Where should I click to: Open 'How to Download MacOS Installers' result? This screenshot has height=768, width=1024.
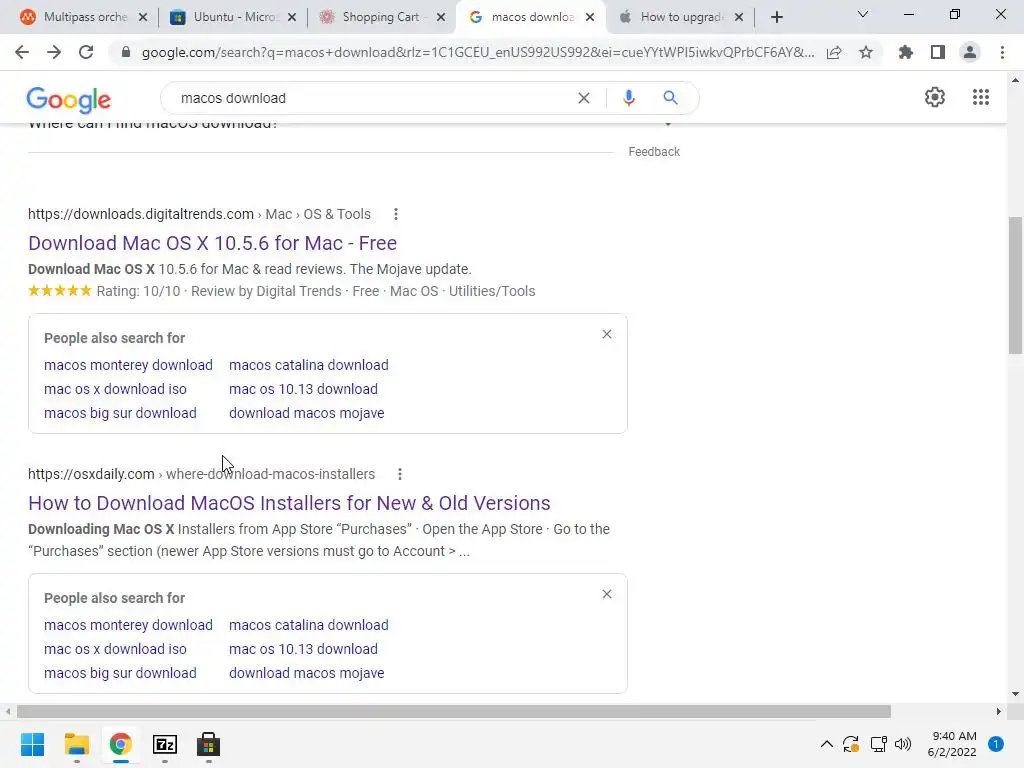point(289,503)
